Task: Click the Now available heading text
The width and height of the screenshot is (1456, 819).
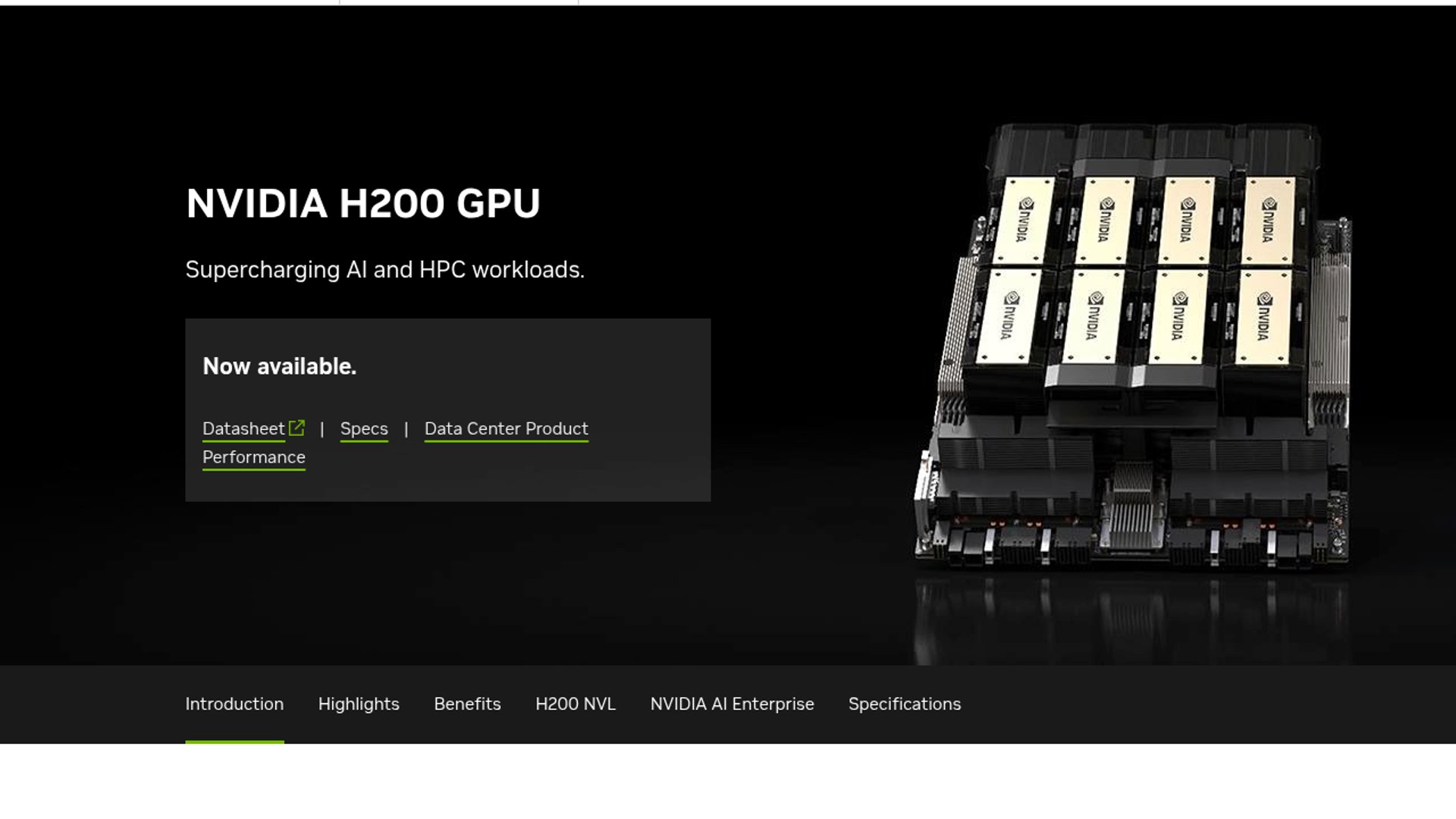Action: (279, 366)
